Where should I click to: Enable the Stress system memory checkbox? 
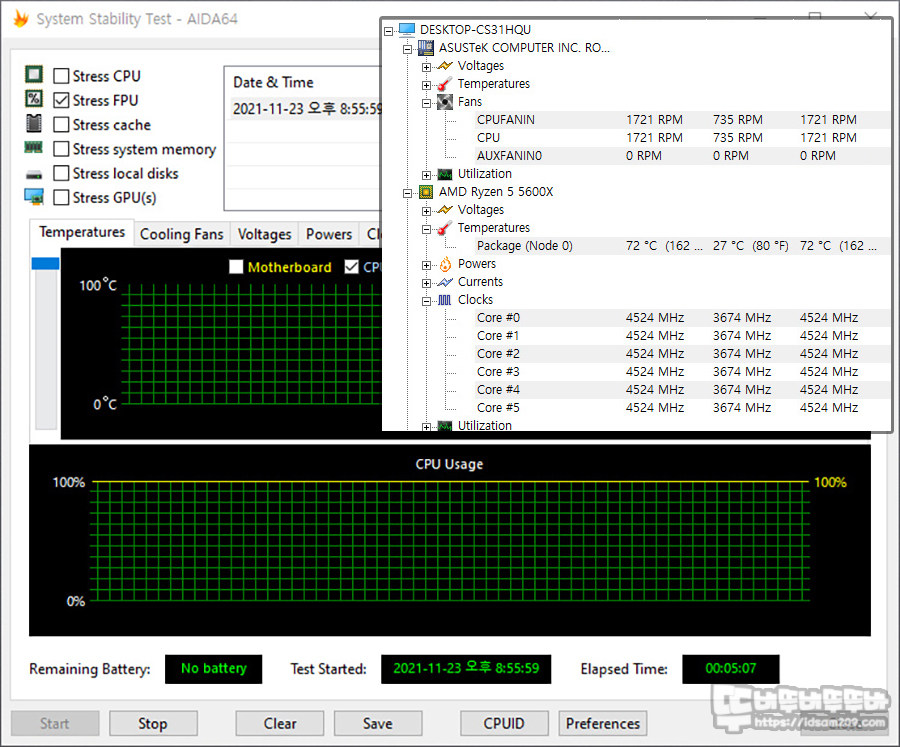[61, 149]
